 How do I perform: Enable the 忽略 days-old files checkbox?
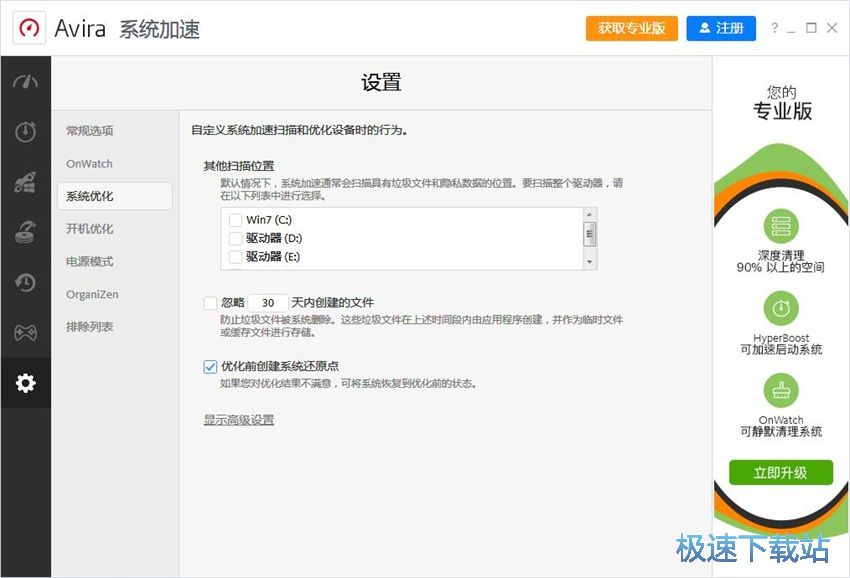(x=210, y=303)
